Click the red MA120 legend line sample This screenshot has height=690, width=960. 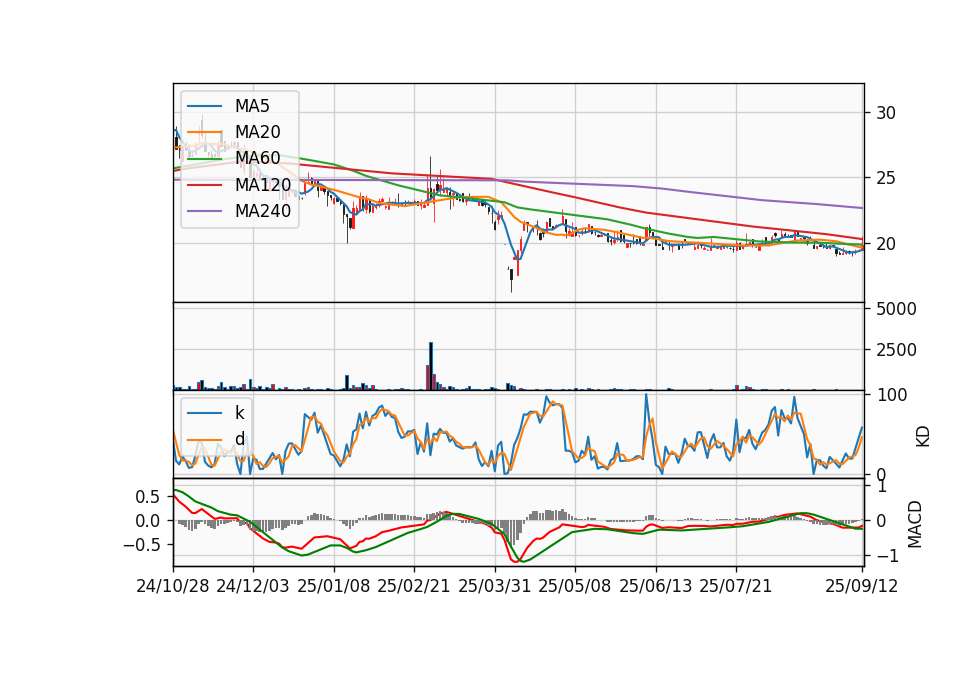204,186
